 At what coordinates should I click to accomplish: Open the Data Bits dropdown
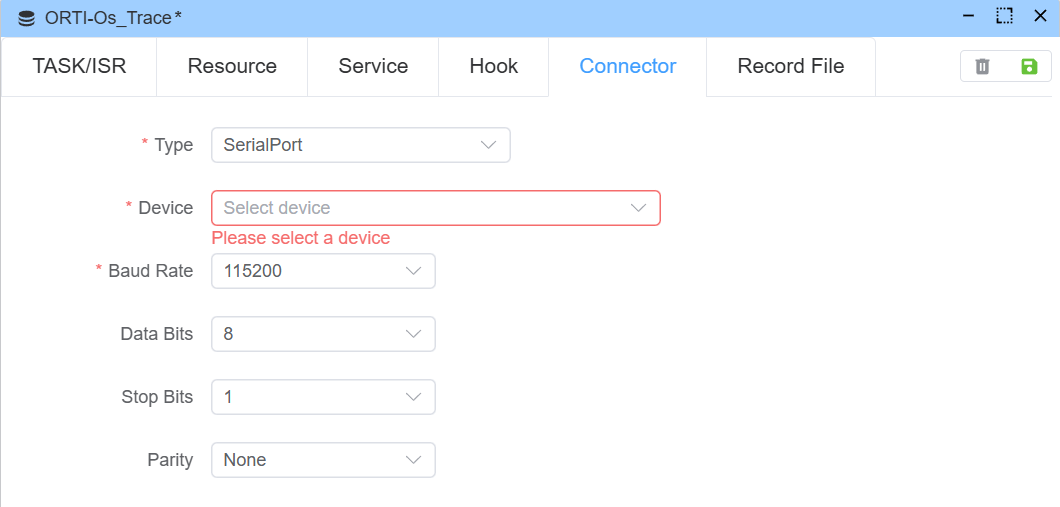click(323, 334)
